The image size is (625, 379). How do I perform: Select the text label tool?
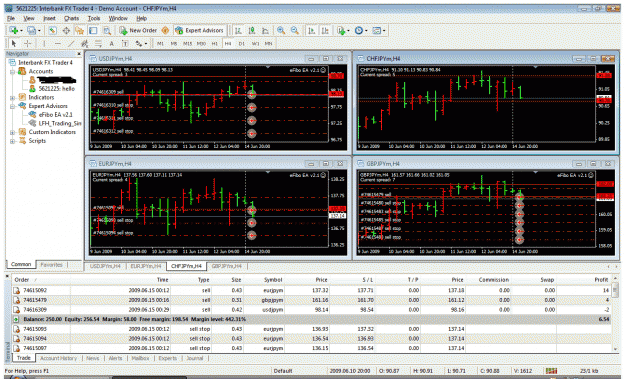[125, 43]
